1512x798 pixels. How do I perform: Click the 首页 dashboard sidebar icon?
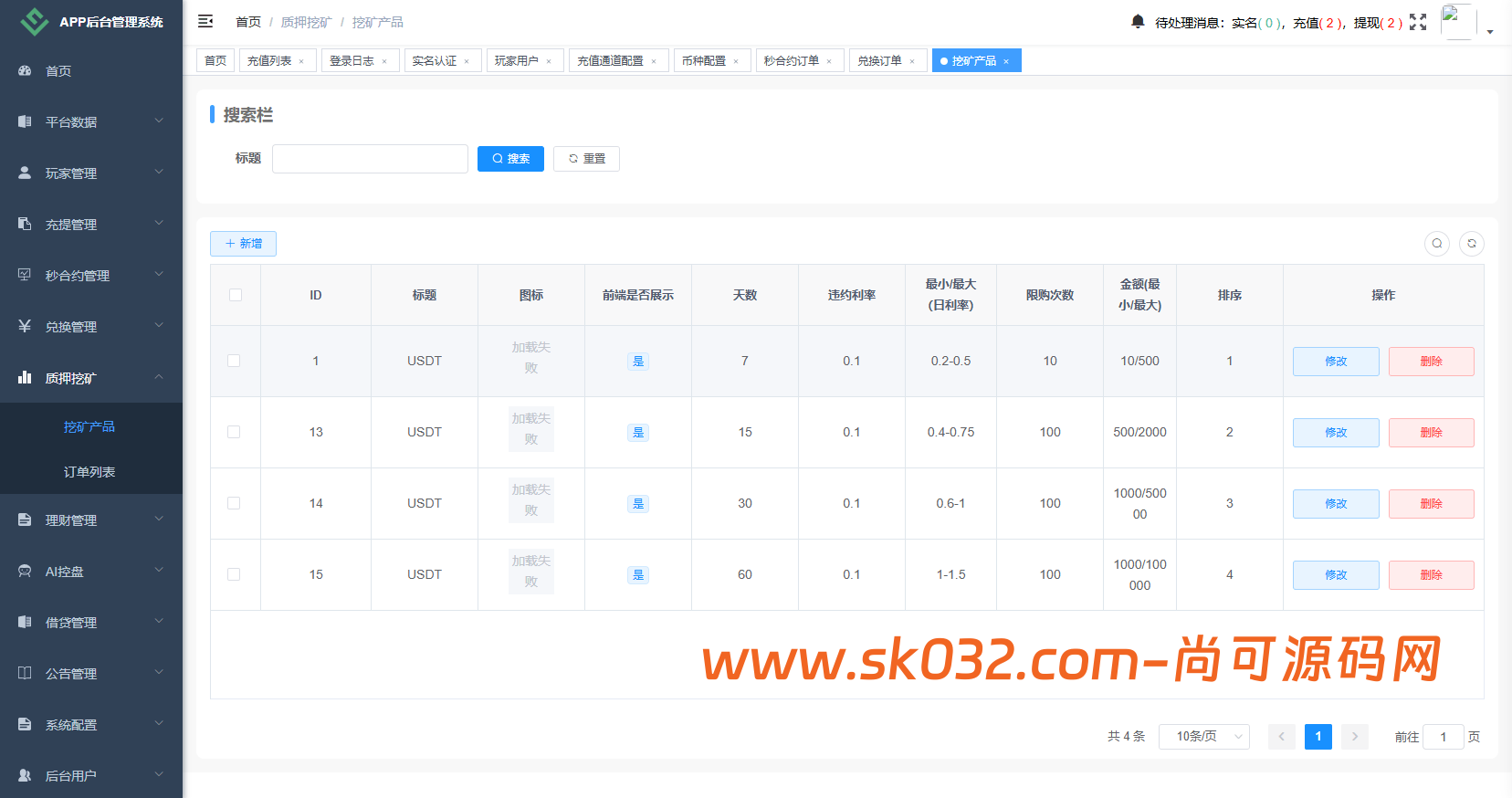click(25, 70)
